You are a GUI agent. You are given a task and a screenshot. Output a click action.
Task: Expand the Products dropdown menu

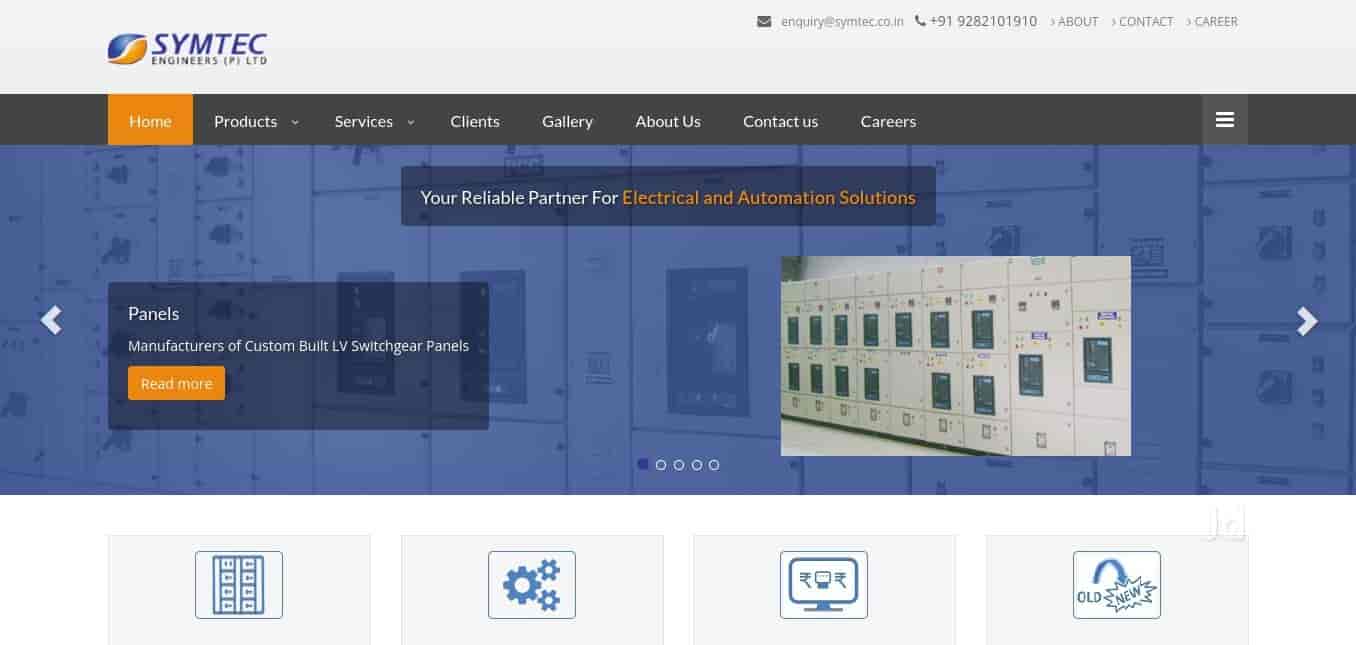coord(255,121)
